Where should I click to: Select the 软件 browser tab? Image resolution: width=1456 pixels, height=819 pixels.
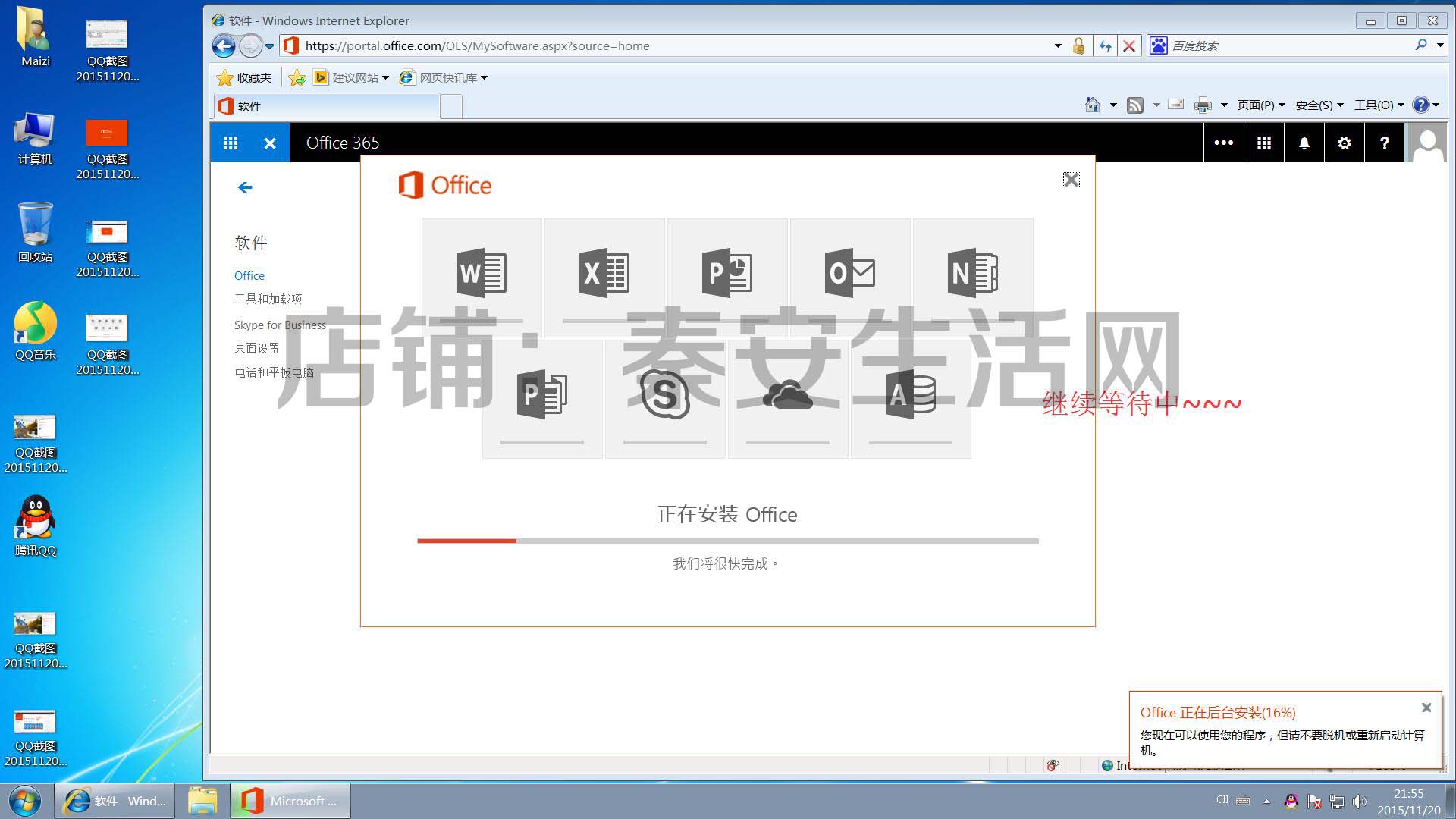tap(326, 106)
